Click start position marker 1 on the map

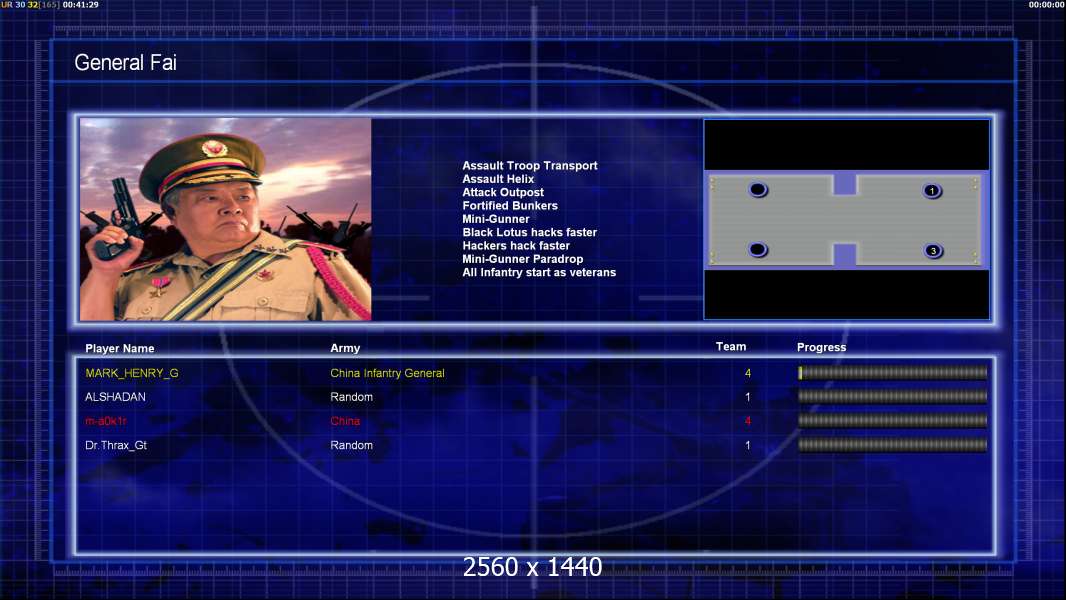click(932, 191)
